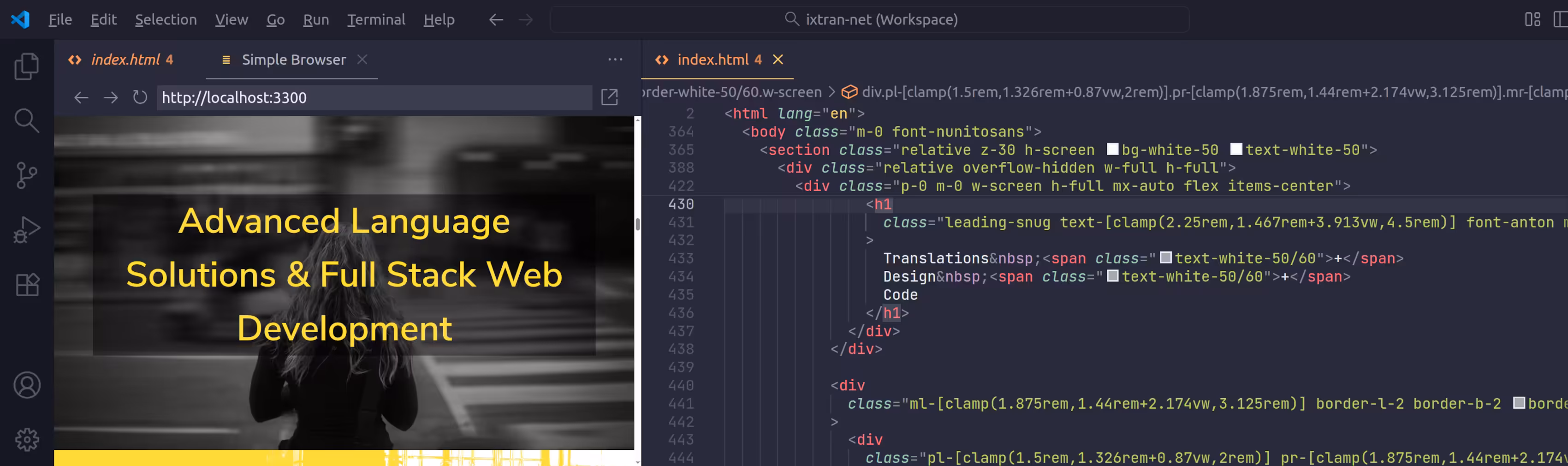This screenshot has width=1568, height=466.
Task: Open the Source Control view
Action: coord(26,175)
